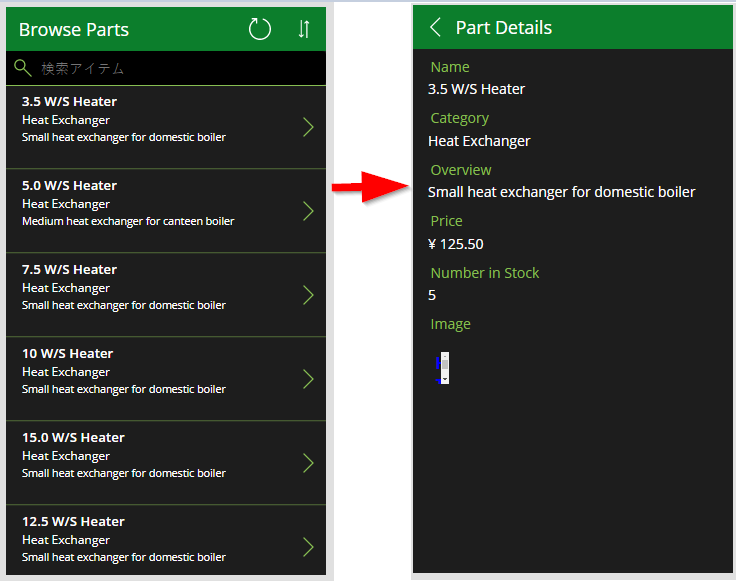Toggle sort order in Browse Parts
Image resolution: width=736 pixels, height=581 pixels.
click(x=304, y=29)
